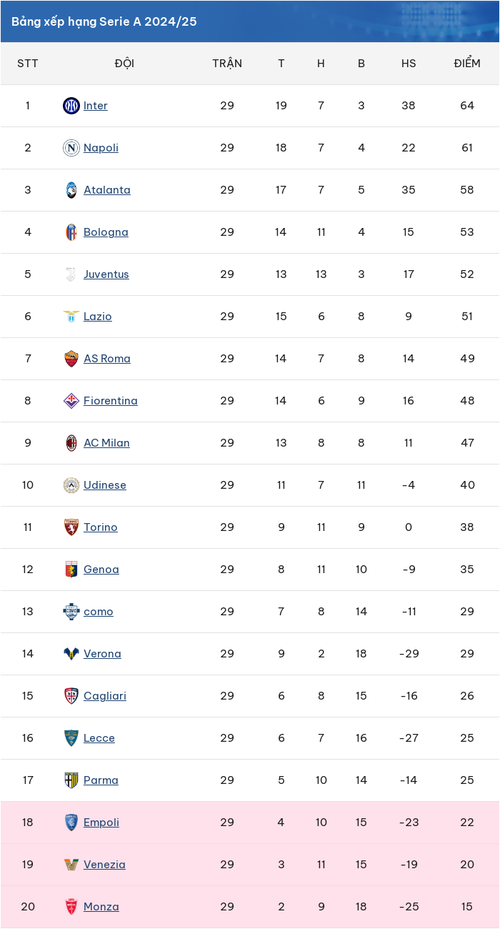Click the Inter club crest icon

pyautogui.click(x=71, y=106)
